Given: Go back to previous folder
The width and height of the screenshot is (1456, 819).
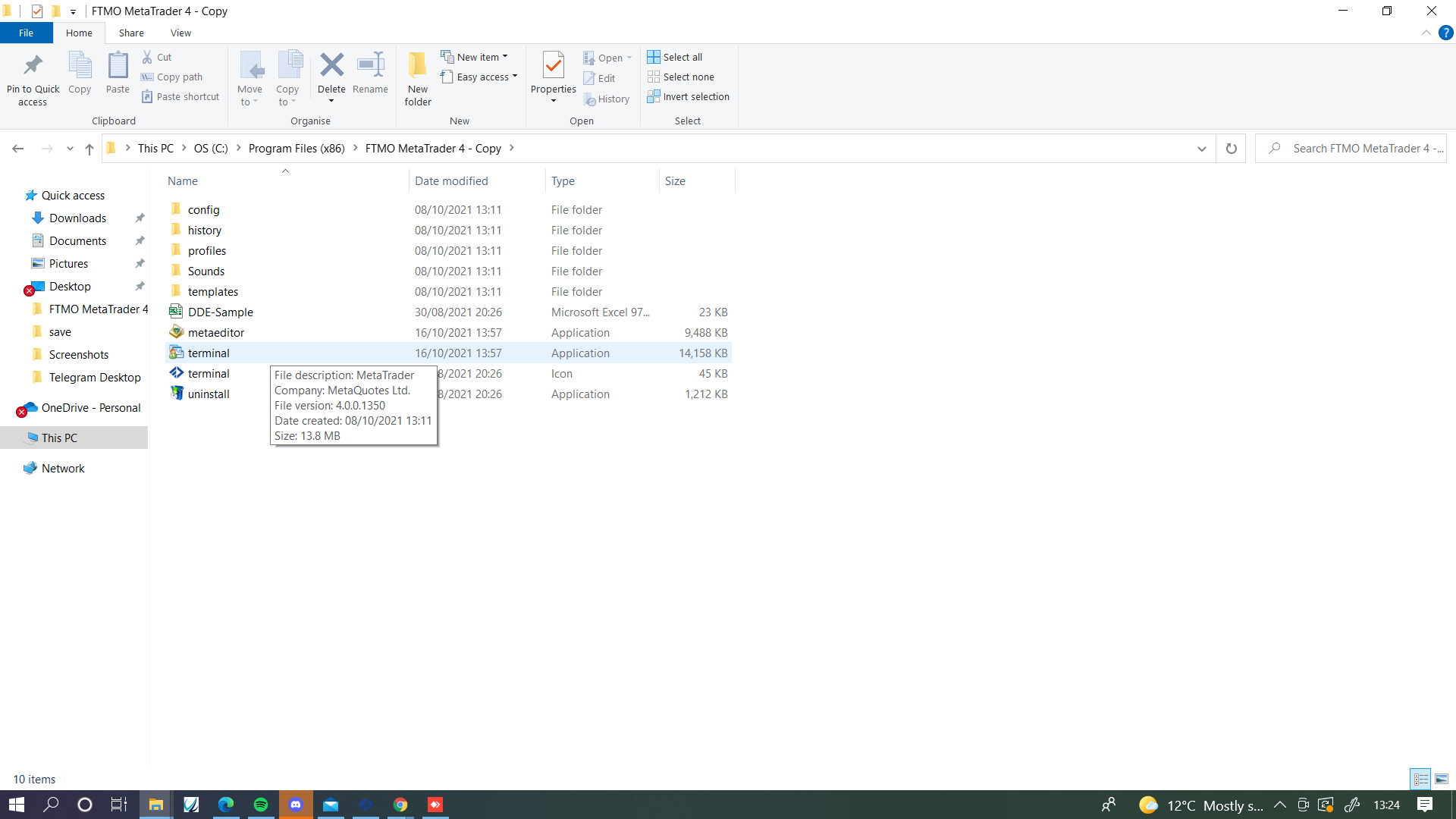Looking at the screenshot, I should (18, 149).
